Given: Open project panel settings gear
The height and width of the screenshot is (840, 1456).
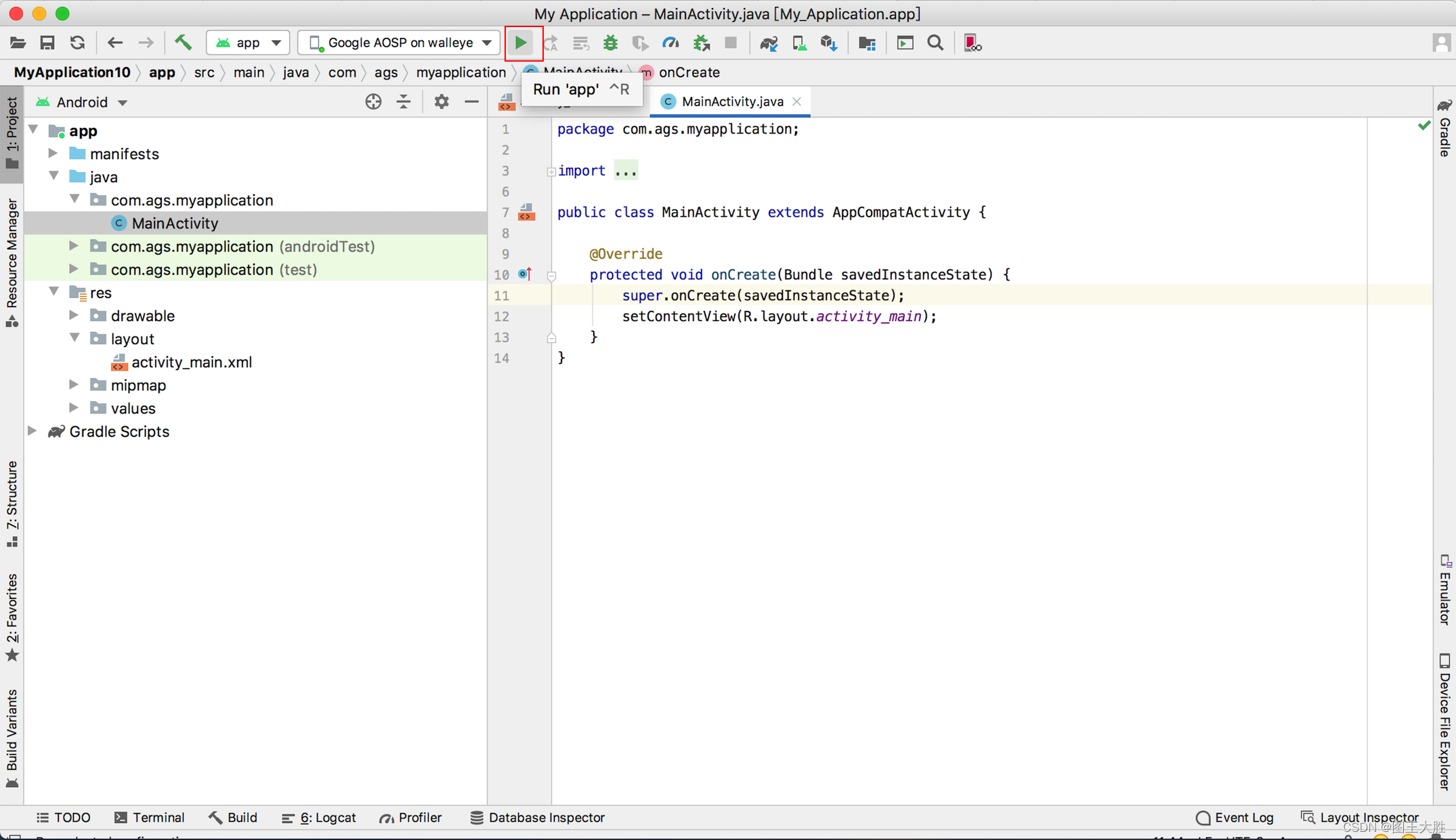Looking at the screenshot, I should [441, 102].
